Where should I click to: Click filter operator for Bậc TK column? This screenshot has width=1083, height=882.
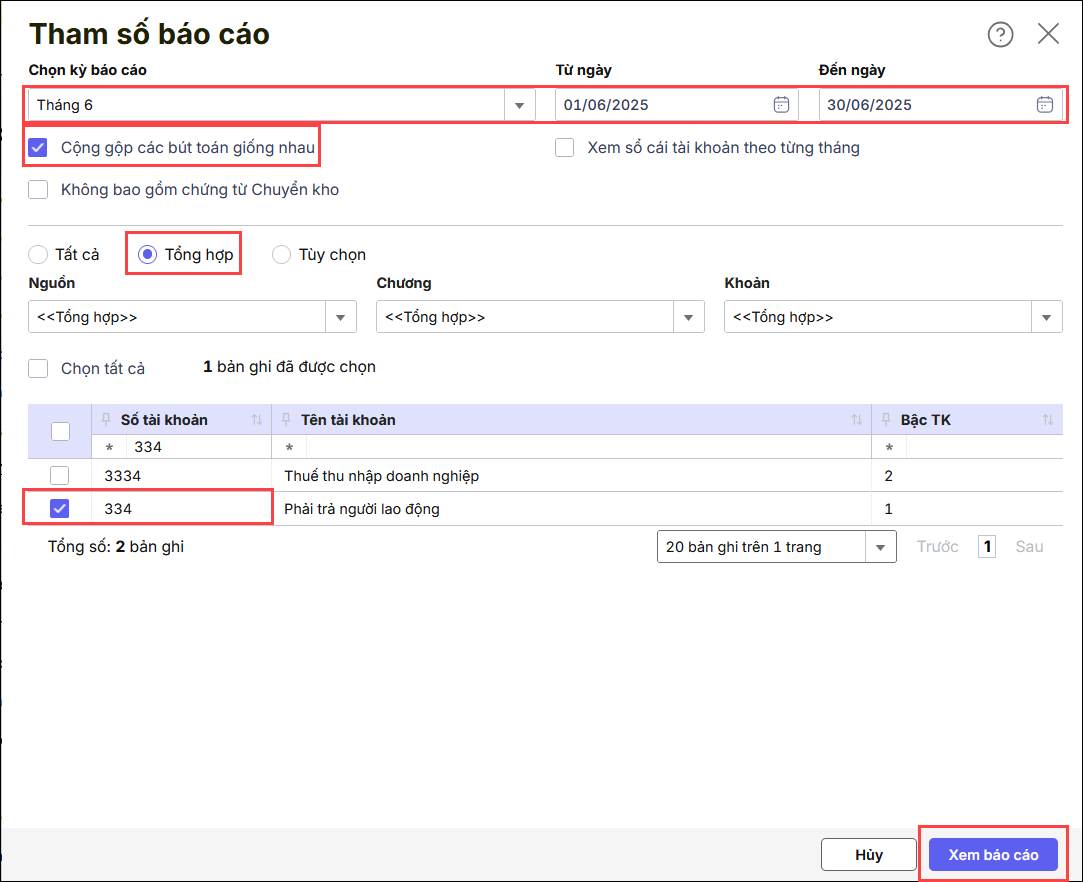click(x=889, y=447)
